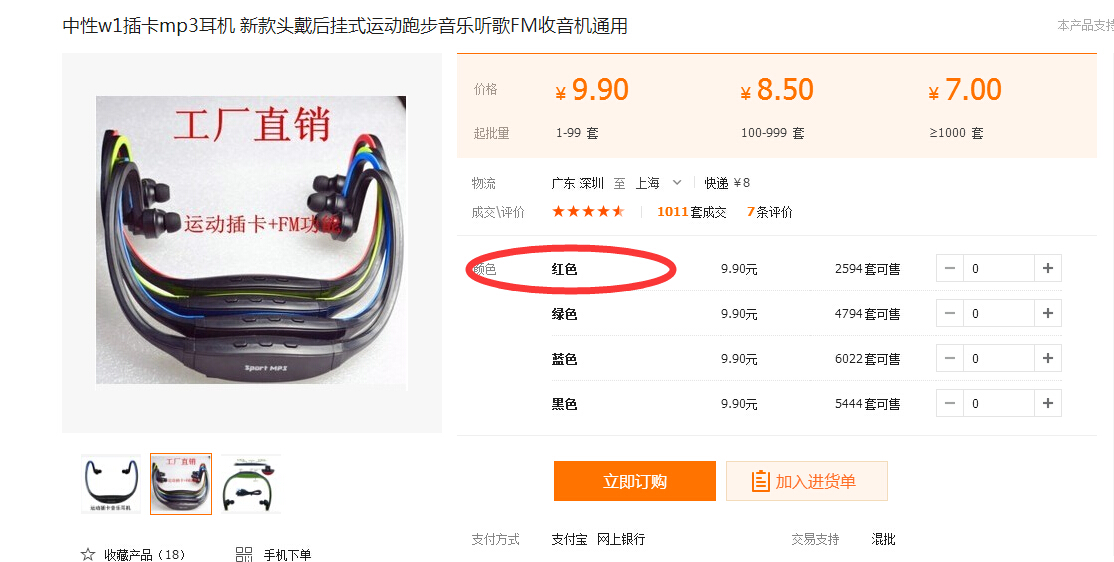
Task: Expand the 上海 destination dropdown arrow
Action: coord(677,183)
